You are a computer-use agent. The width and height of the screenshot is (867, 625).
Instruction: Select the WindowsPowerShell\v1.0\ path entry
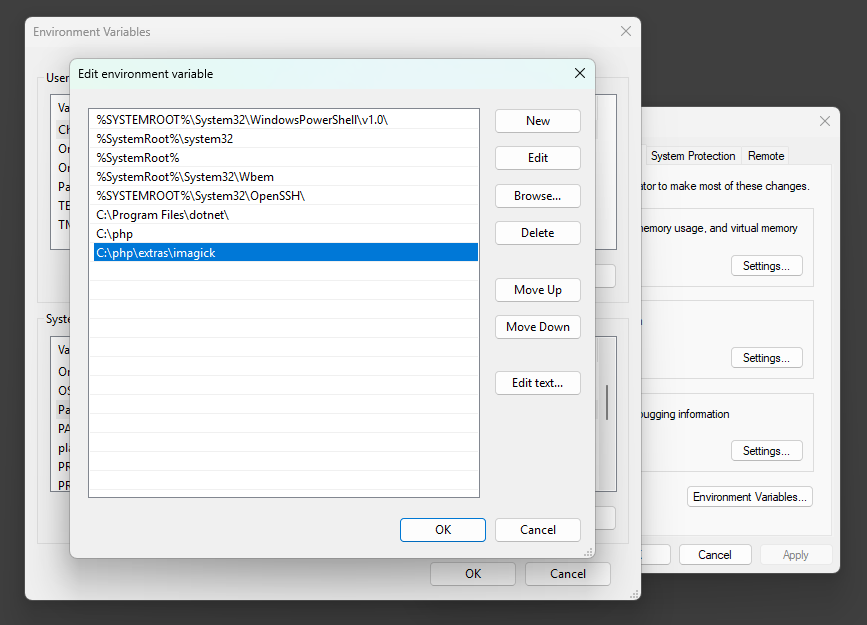coord(241,120)
